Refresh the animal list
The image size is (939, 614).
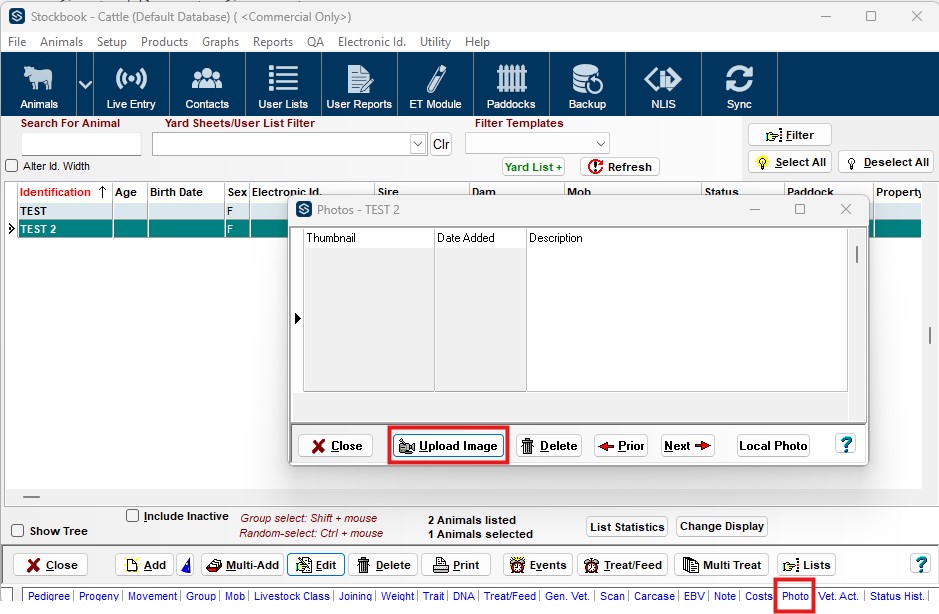point(620,167)
